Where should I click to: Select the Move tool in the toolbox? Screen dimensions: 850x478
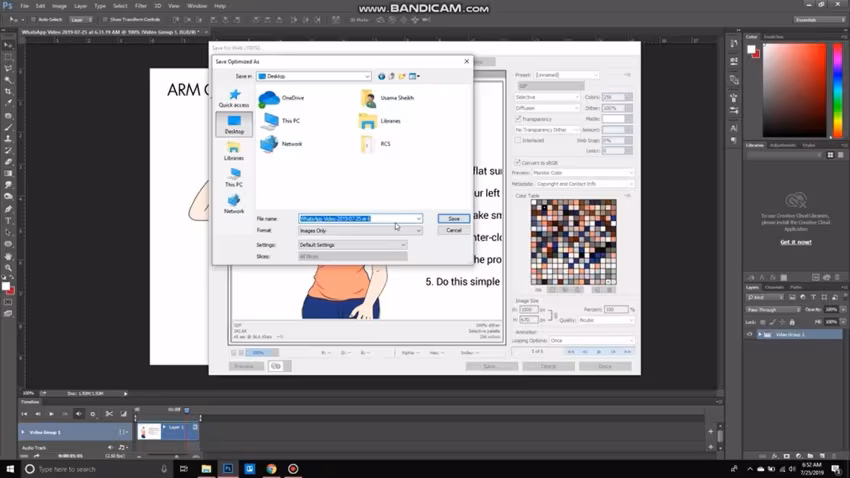point(8,45)
